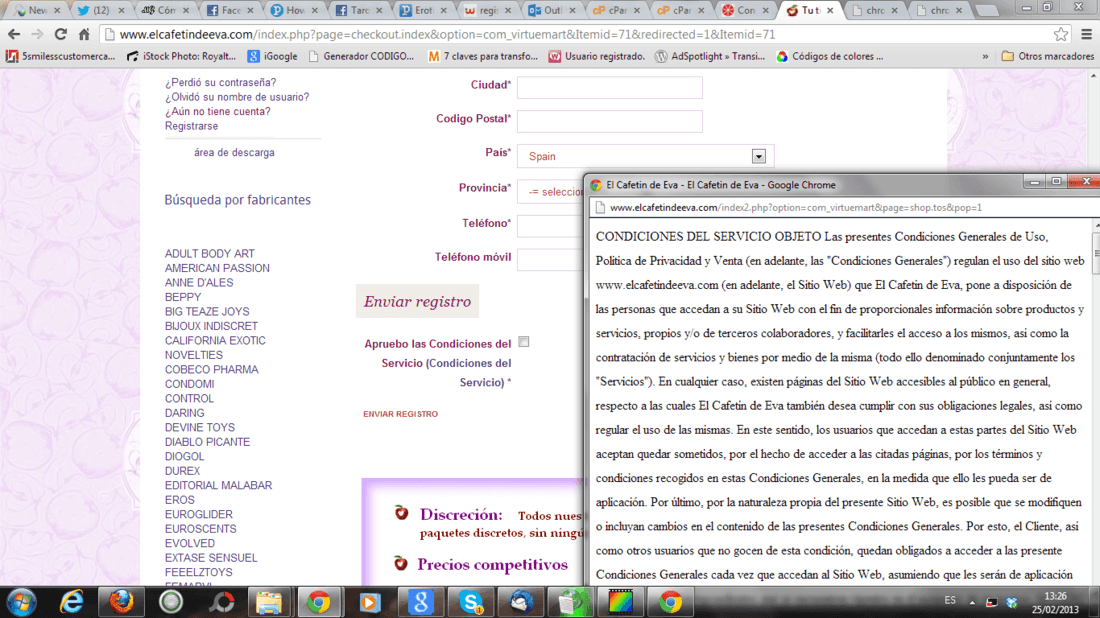The image size is (1100, 618).
Task: Close the Tu t active tab
Action: 830,11
